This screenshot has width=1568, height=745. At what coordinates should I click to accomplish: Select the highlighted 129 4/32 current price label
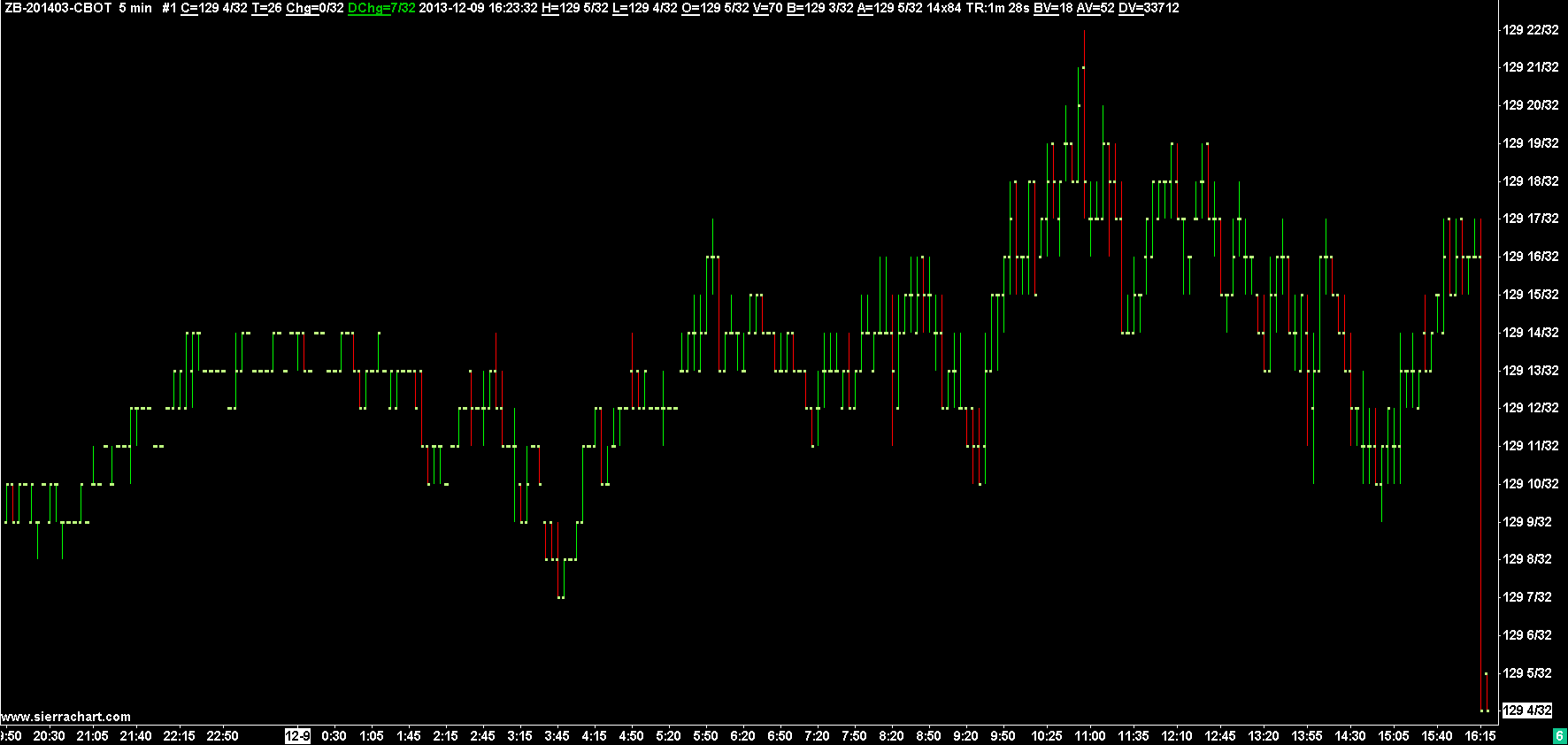pyautogui.click(x=1526, y=710)
